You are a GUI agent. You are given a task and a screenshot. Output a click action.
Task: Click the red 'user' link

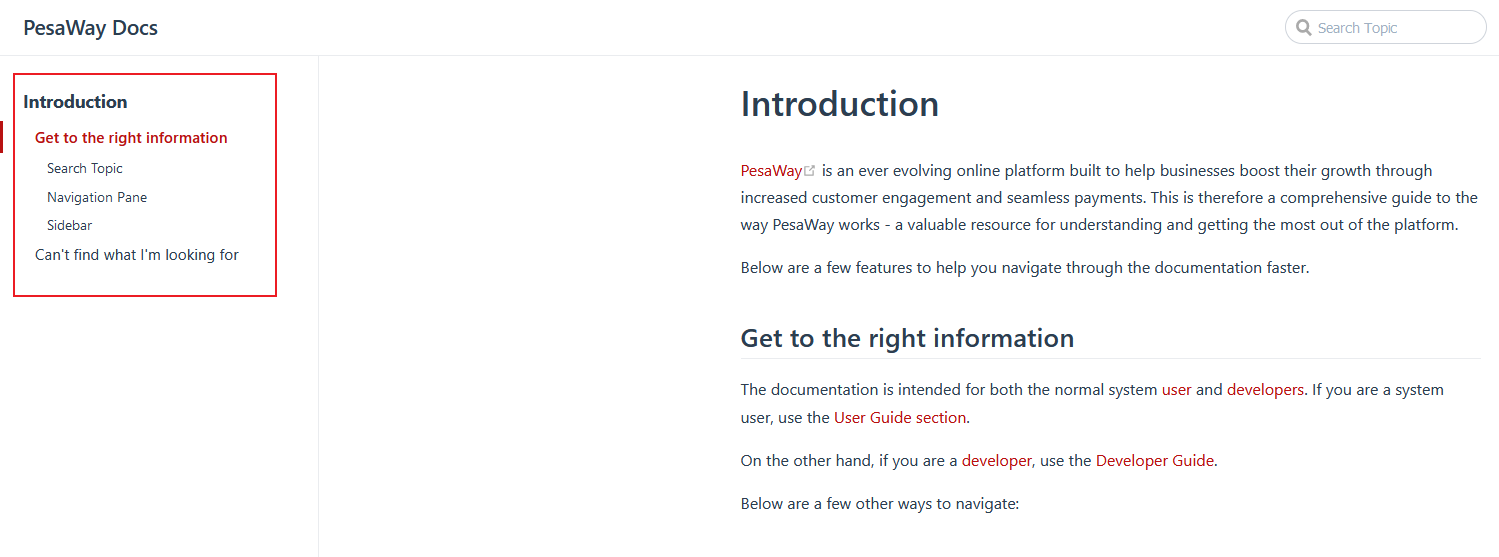pyautogui.click(x=1176, y=390)
